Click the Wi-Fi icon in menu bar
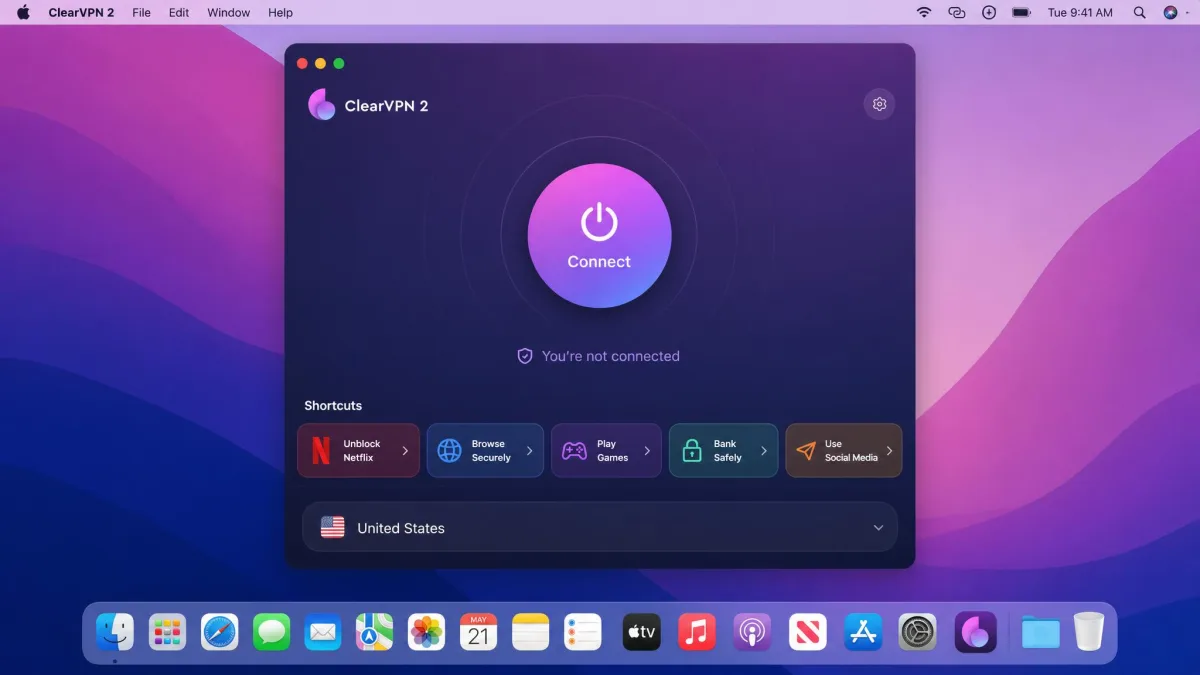1200x675 pixels. [x=924, y=12]
